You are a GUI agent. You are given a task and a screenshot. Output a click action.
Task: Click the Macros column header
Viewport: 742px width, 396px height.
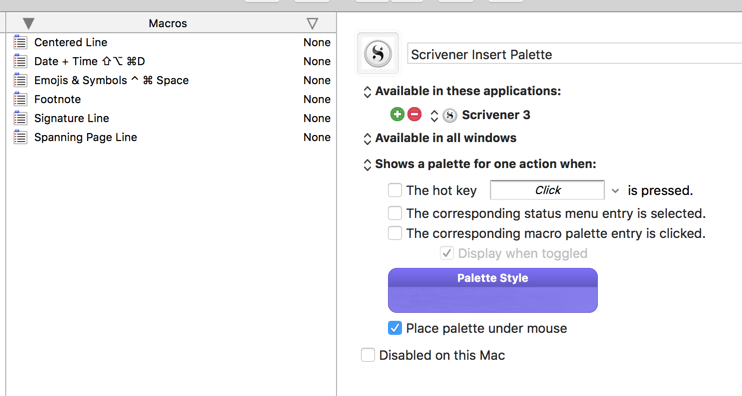coord(168,23)
